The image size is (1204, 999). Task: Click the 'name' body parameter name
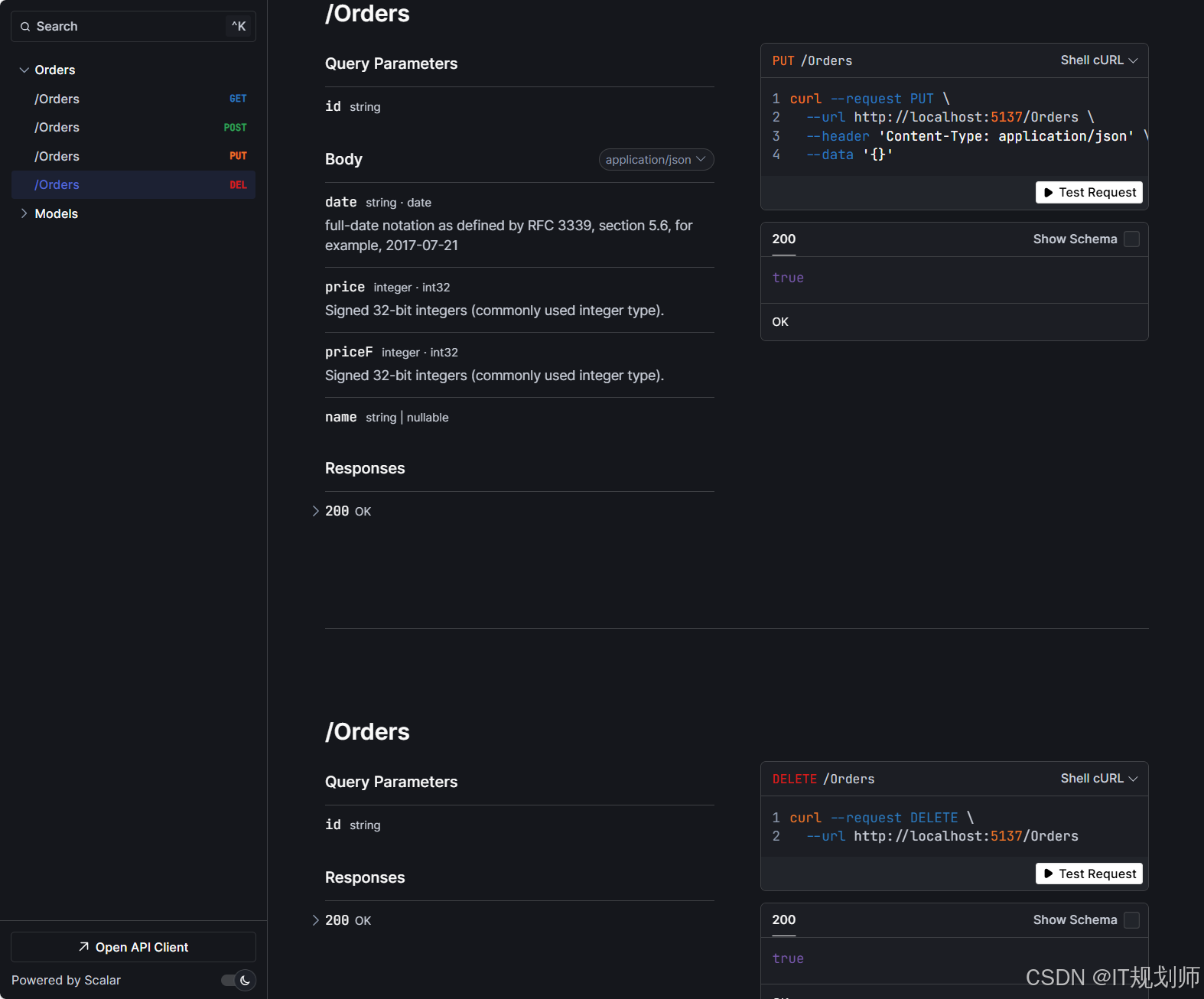click(340, 417)
